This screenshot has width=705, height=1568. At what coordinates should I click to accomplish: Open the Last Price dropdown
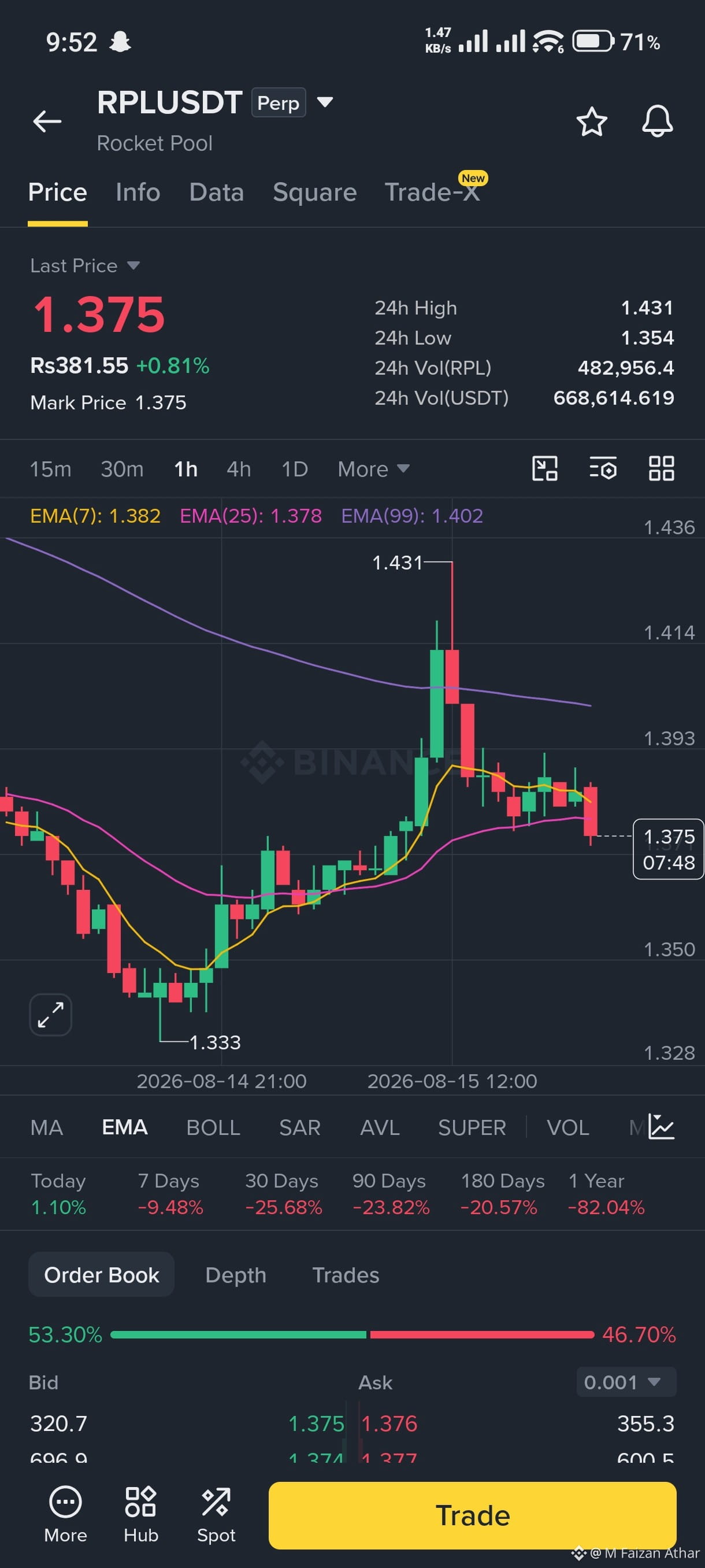(85, 265)
